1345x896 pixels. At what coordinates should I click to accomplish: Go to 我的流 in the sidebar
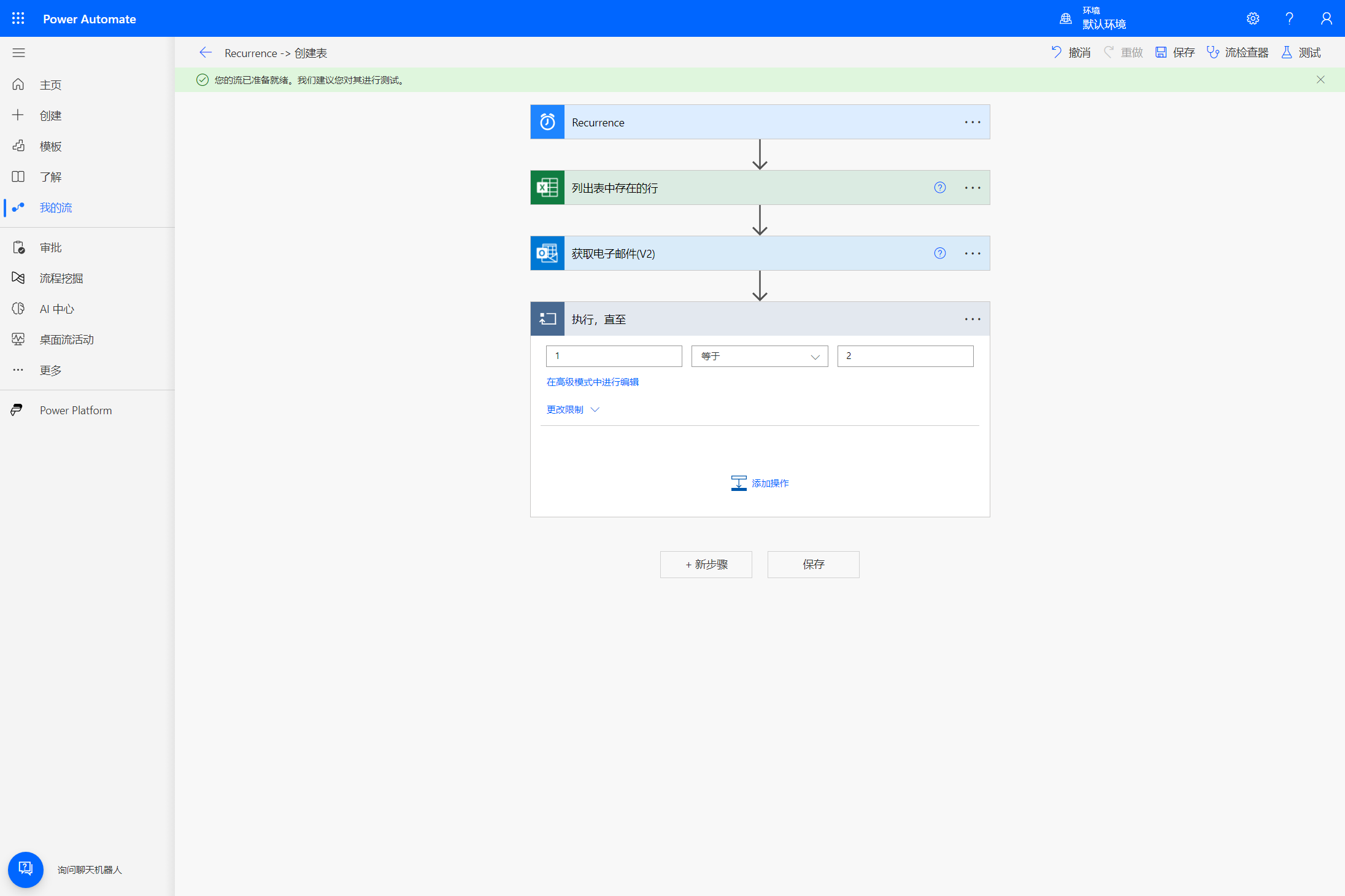click(x=55, y=208)
